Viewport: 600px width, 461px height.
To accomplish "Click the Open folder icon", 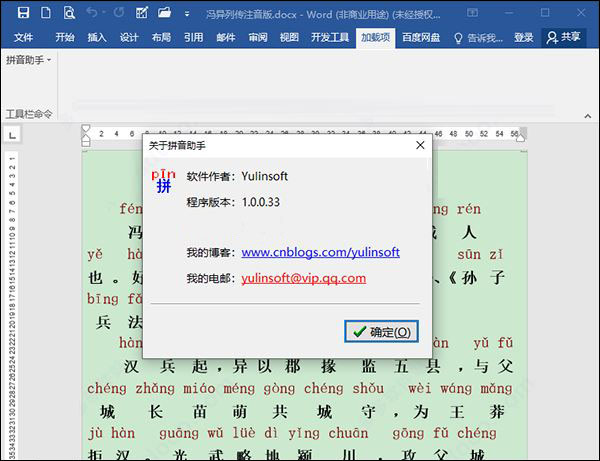I will click(165, 13).
